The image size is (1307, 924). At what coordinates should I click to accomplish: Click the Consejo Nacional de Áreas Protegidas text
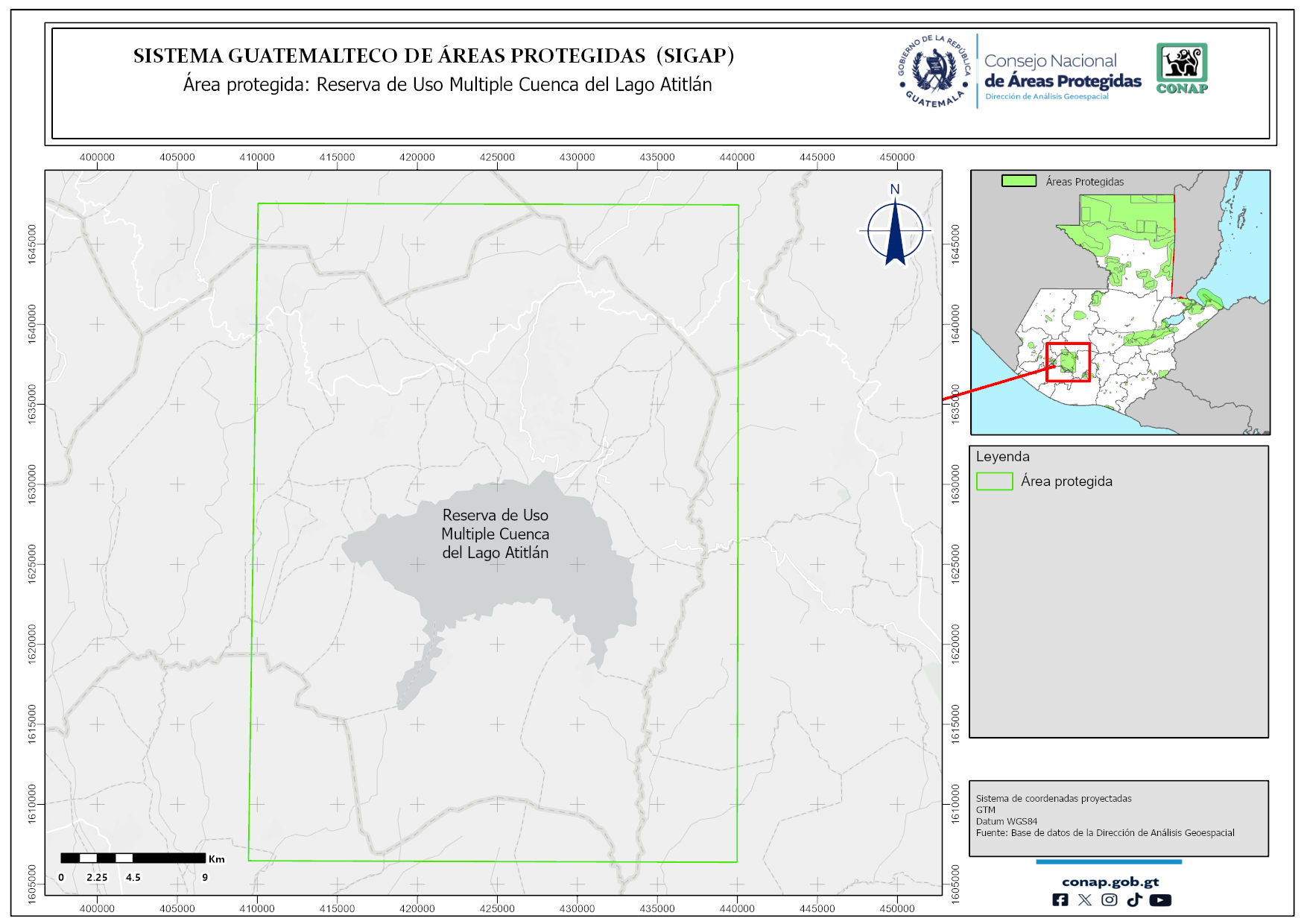pos(1062,72)
